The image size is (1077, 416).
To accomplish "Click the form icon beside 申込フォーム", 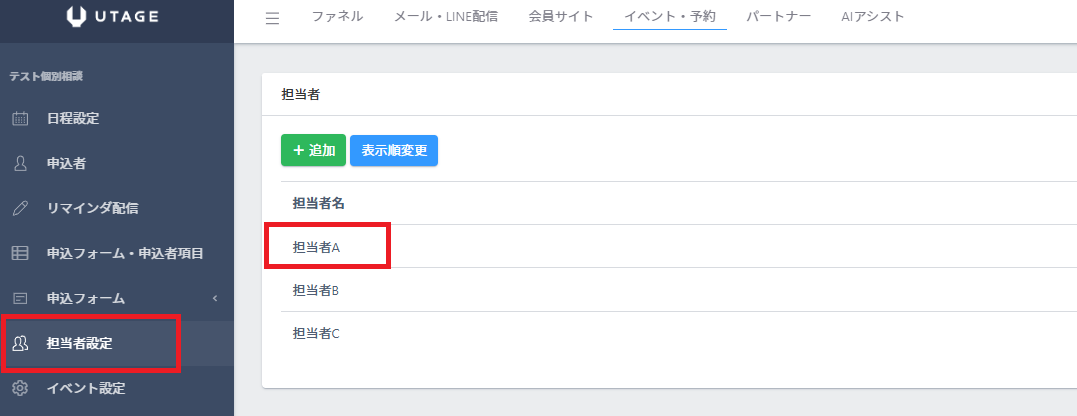I will [19, 298].
